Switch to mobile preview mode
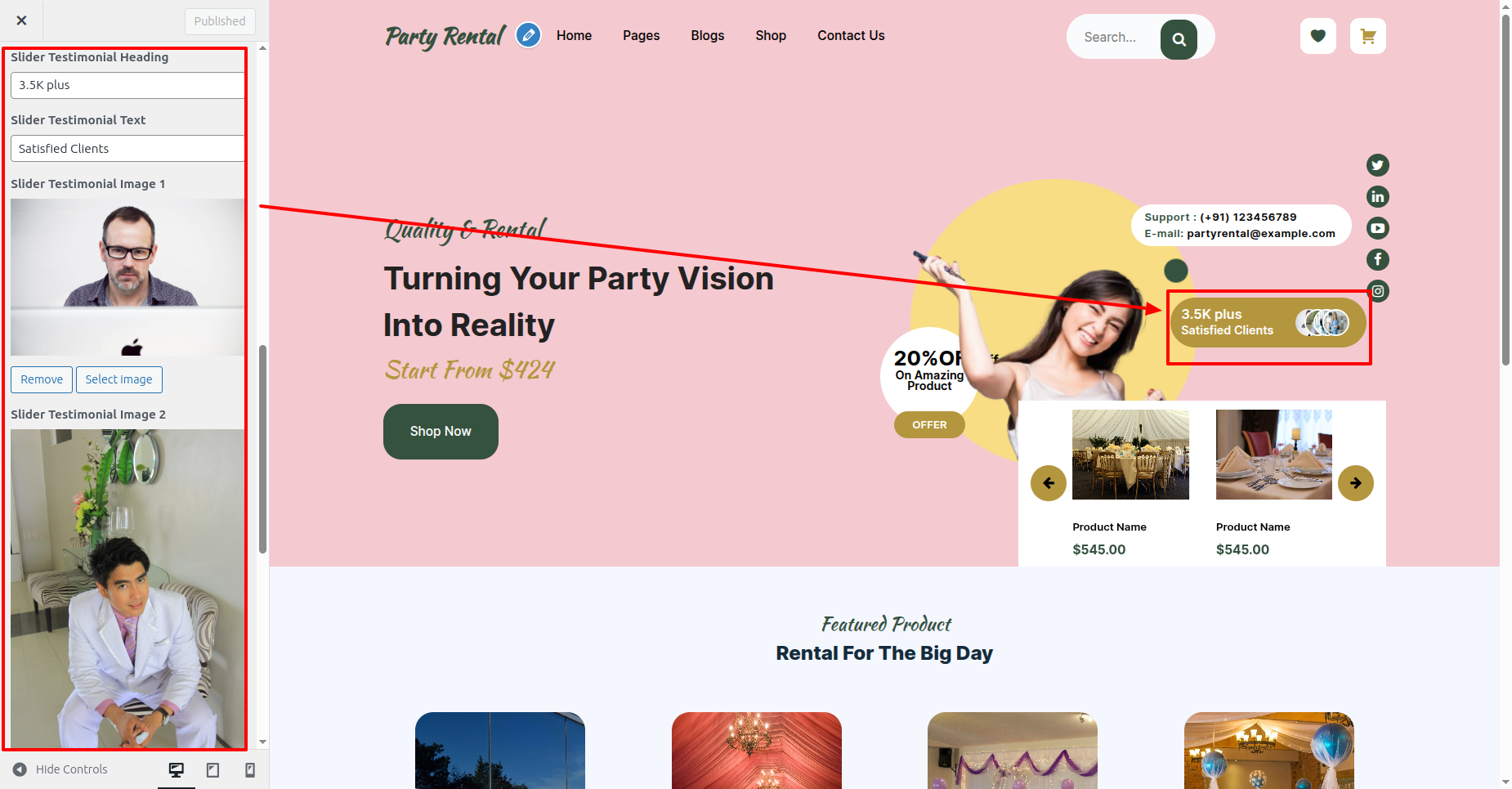Image resolution: width=1512 pixels, height=789 pixels. coord(250,769)
